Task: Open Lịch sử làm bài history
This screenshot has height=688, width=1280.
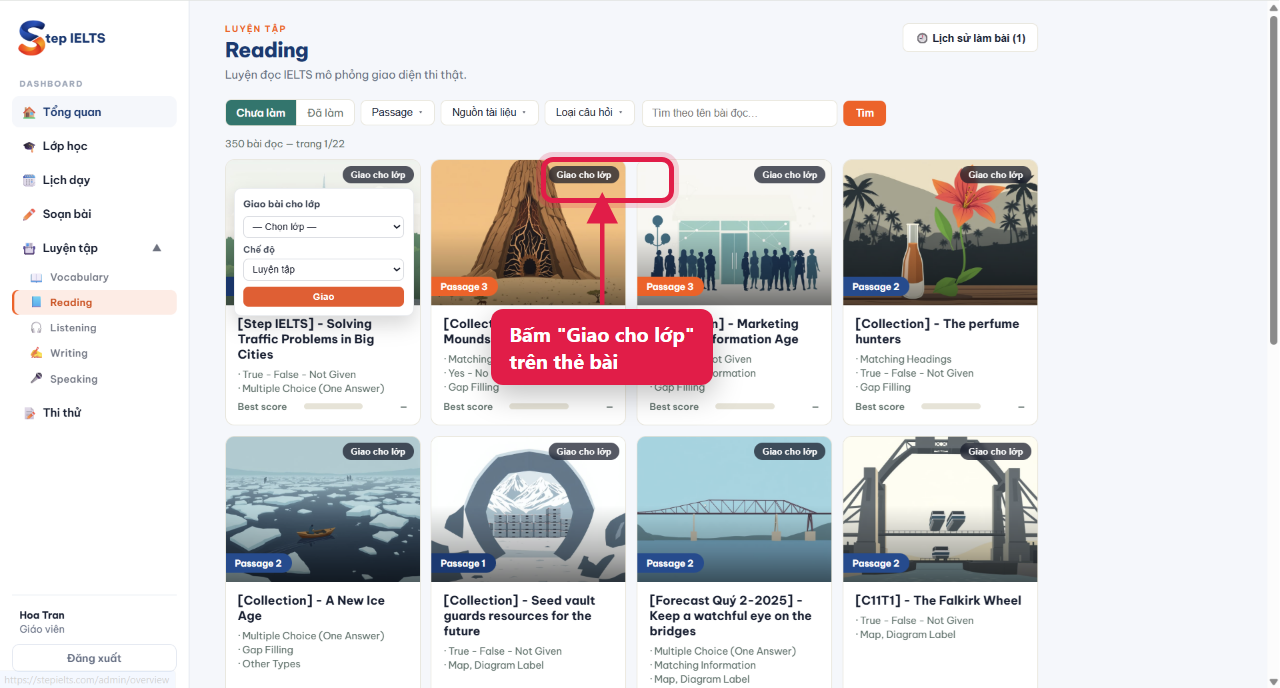Action: (x=970, y=38)
